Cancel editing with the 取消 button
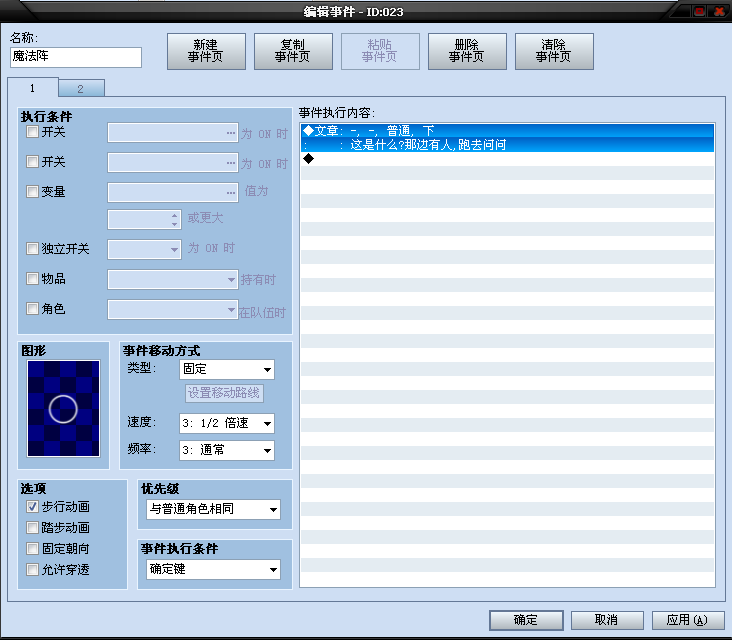The width and height of the screenshot is (732, 640). pyautogui.click(x=607, y=620)
